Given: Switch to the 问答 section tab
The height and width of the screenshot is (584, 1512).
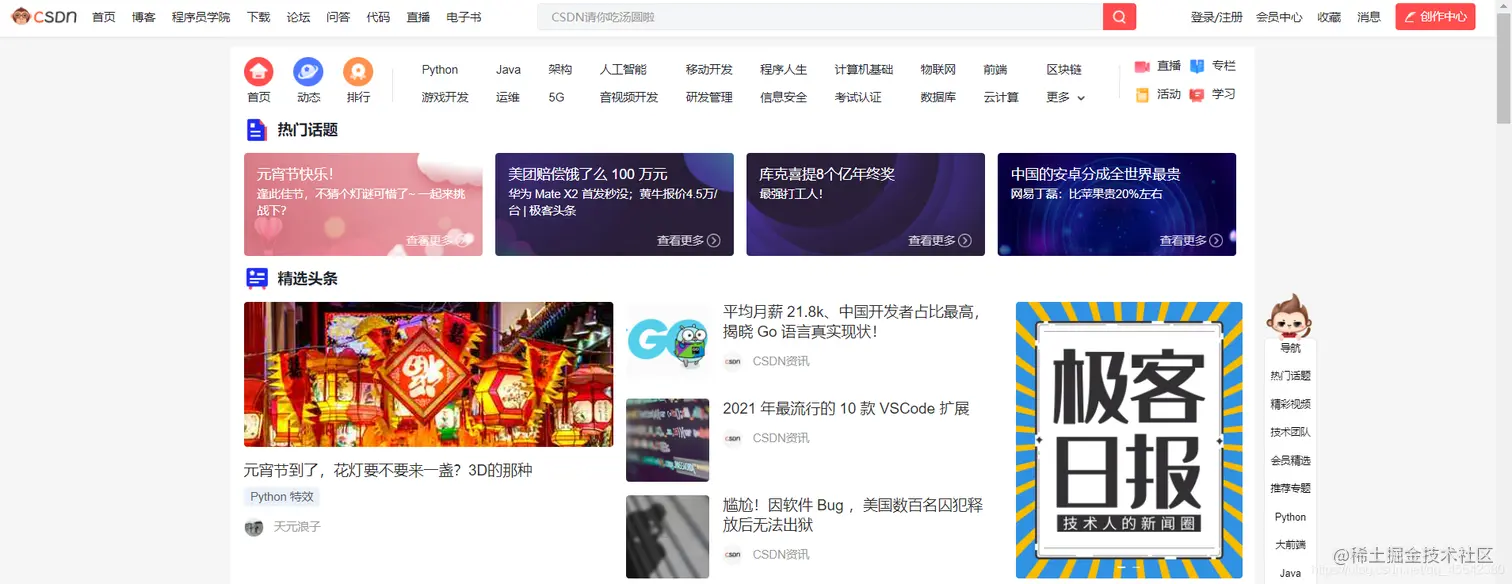Looking at the screenshot, I should click(338, 16).
